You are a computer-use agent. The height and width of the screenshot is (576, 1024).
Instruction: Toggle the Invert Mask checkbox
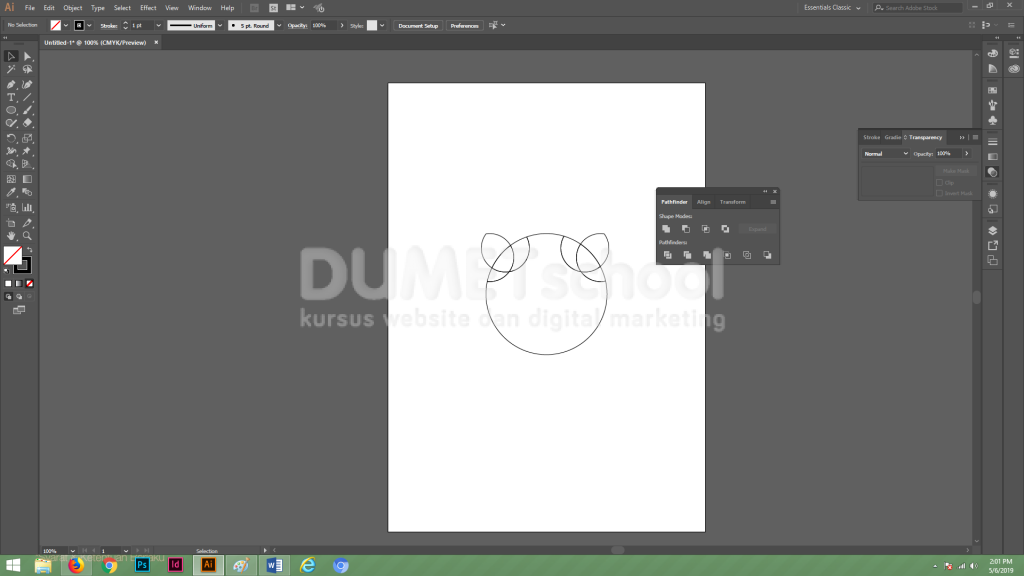[x=939, y=193]
